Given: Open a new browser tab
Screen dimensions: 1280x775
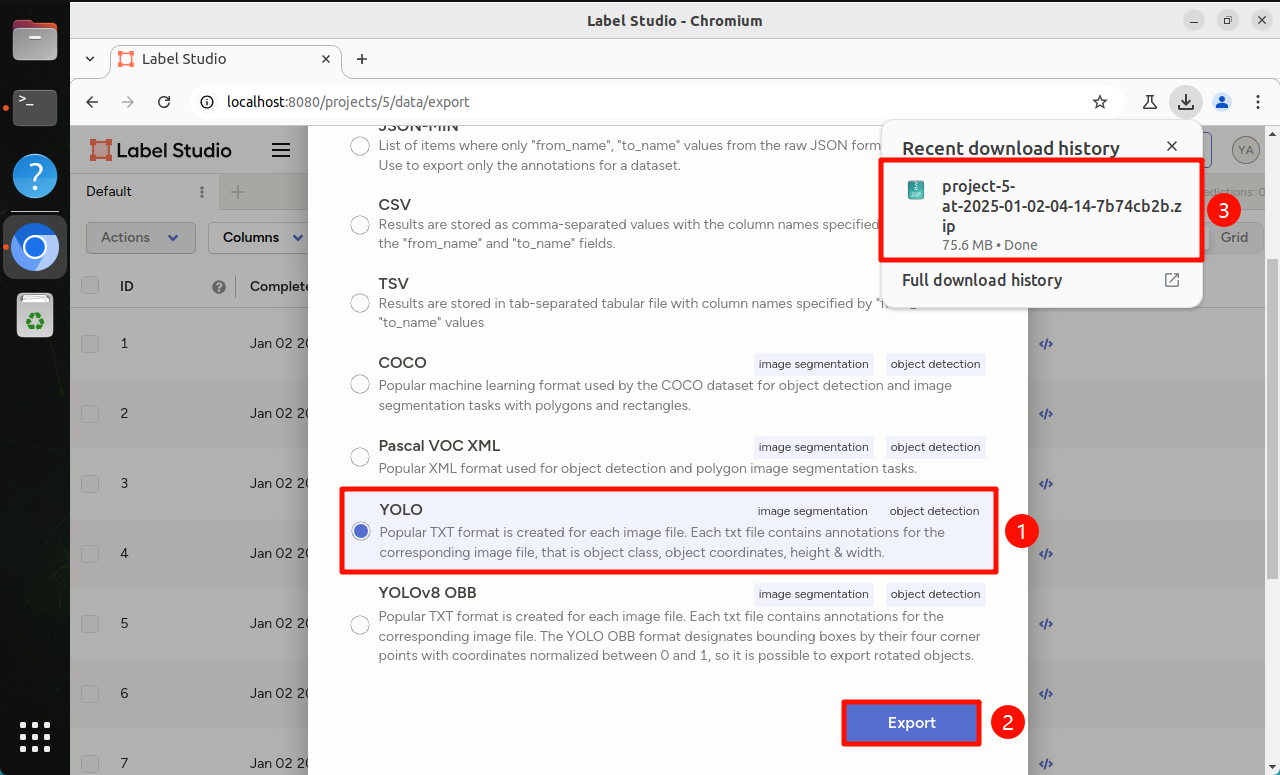Looking at the screenshot, I should pyautogui.click(x=362, y=59).
